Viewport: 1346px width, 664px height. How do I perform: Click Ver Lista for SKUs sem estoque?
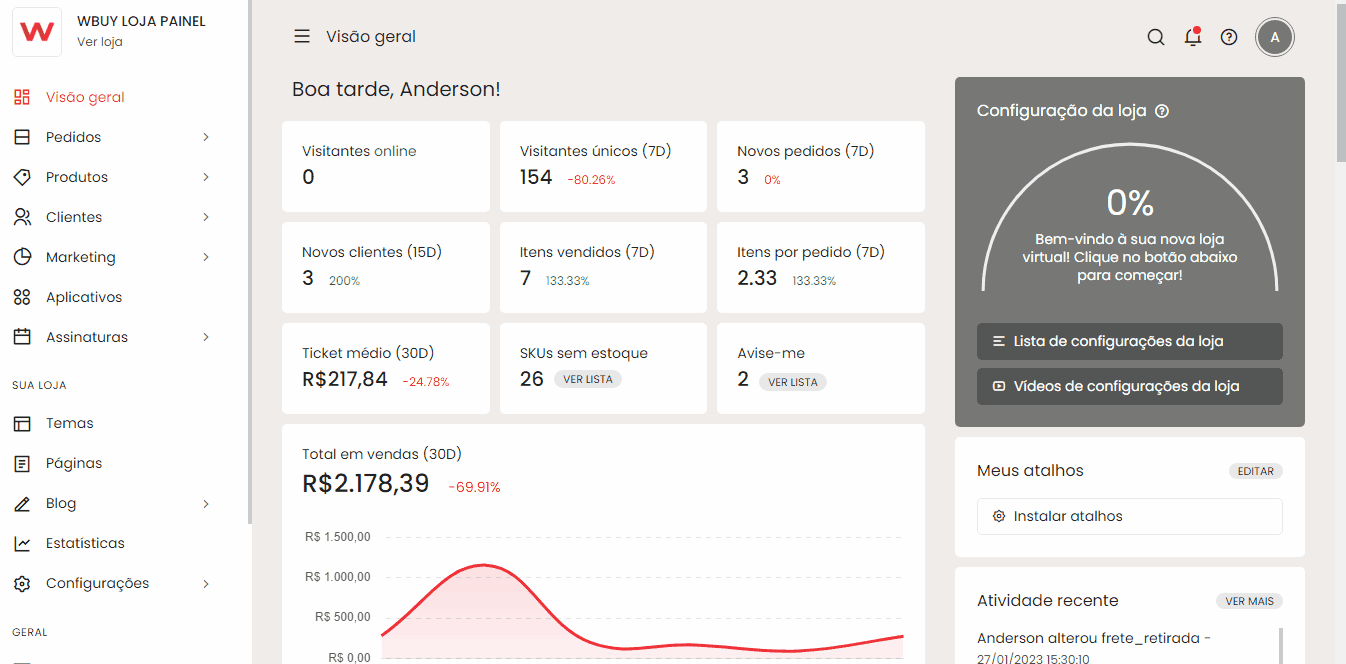click(x=588, y=380)
